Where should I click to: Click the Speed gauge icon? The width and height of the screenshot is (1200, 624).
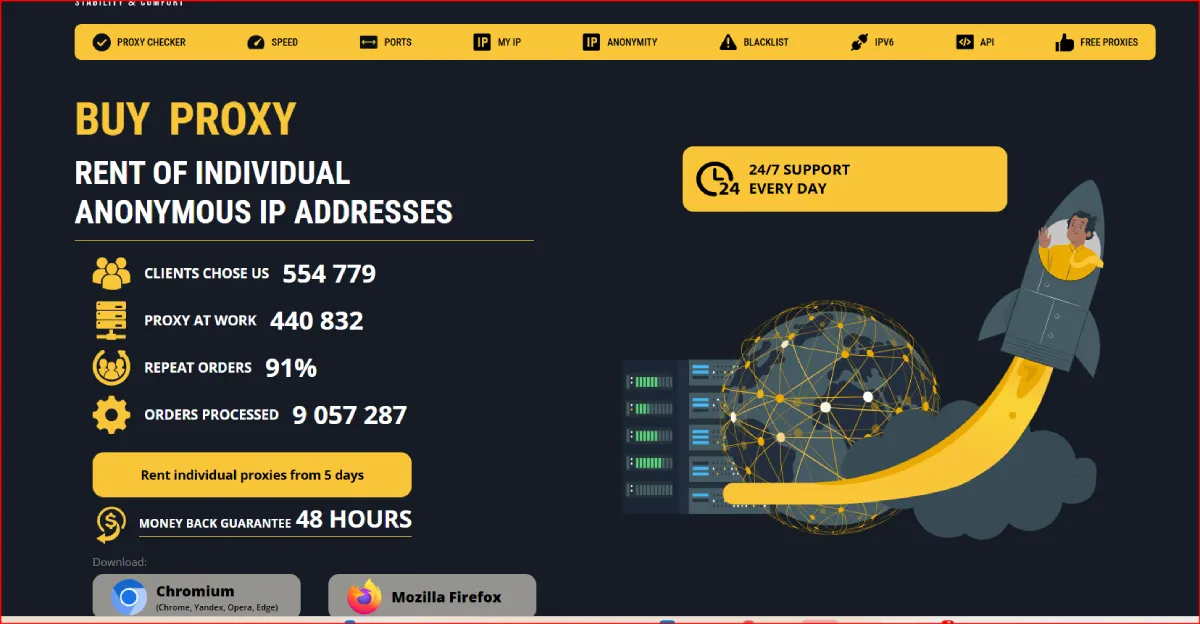click(255, 42)
